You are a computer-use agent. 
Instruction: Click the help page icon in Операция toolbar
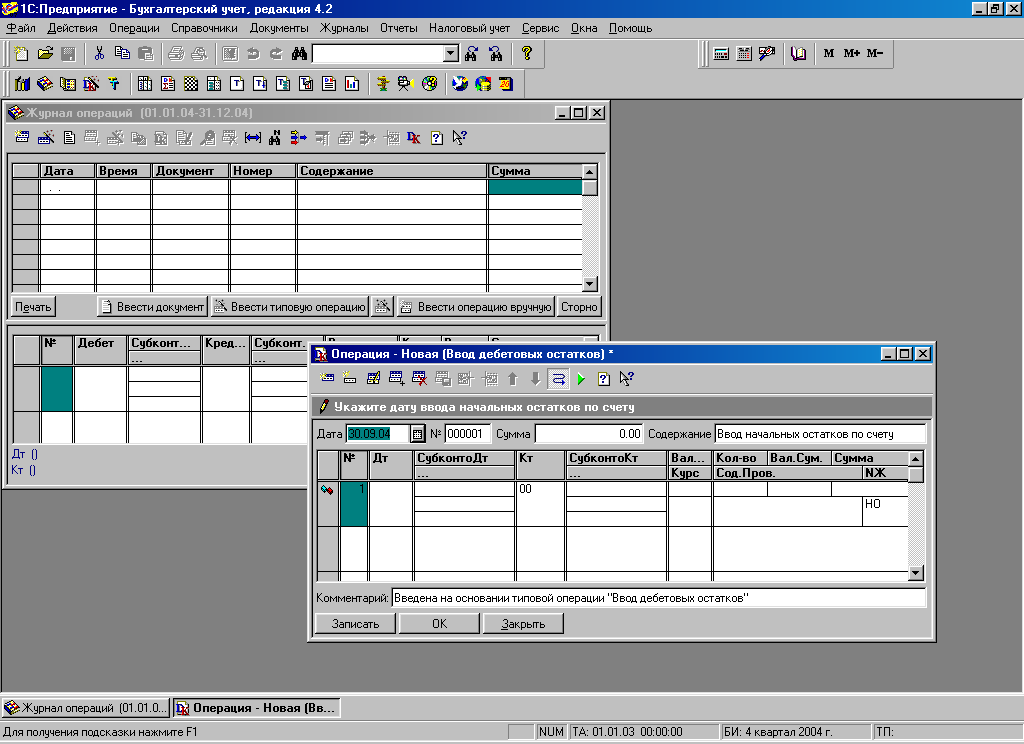coord(604,378)
